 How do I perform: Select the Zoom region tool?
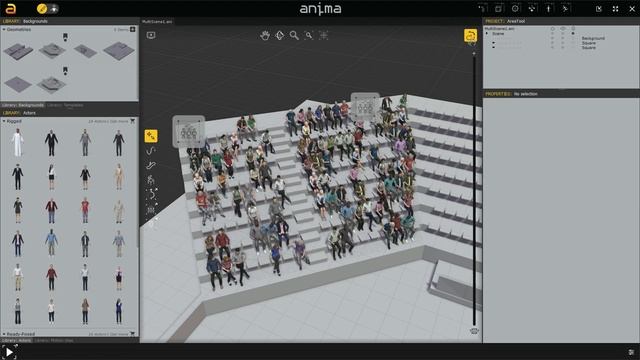coord(309,36)
